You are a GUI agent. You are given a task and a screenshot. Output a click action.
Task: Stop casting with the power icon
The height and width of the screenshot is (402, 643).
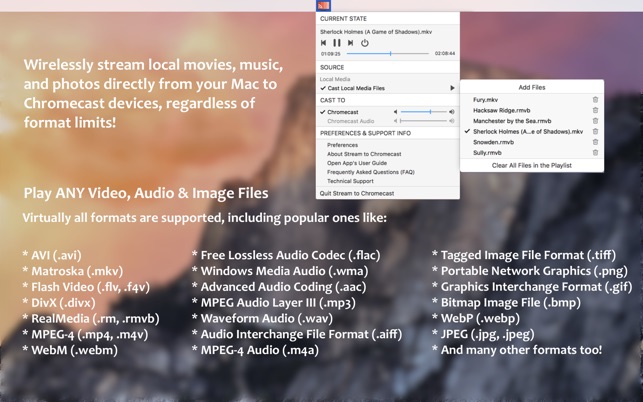(x=365, y=43)
